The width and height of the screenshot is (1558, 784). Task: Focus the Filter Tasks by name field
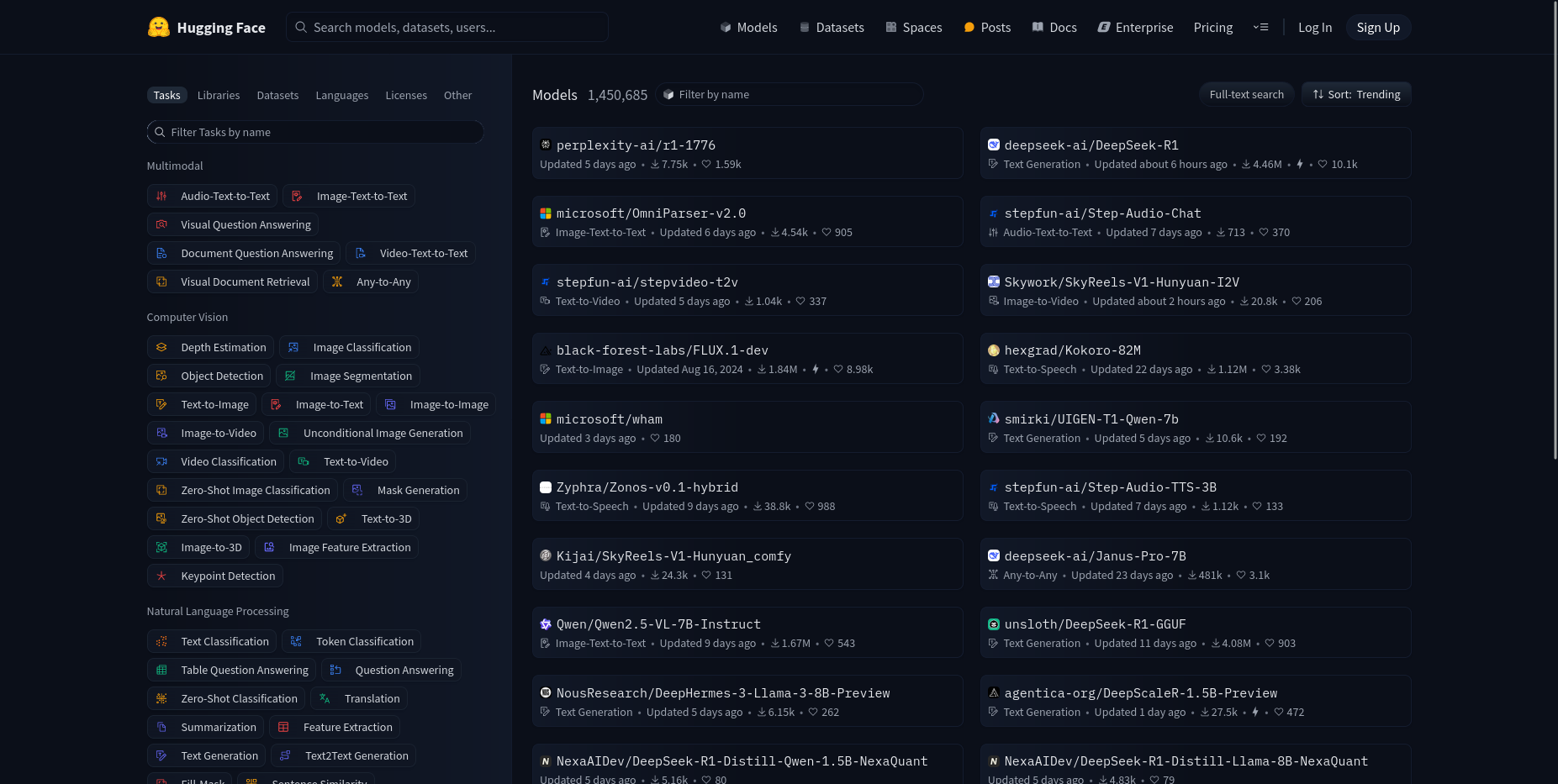(315, 132)
